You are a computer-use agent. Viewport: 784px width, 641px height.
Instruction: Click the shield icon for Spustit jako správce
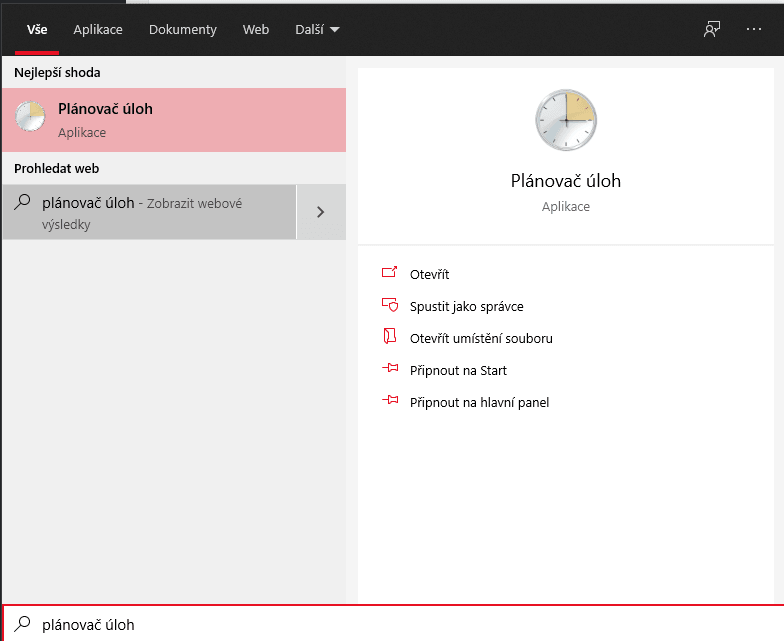tap(390, 304)
